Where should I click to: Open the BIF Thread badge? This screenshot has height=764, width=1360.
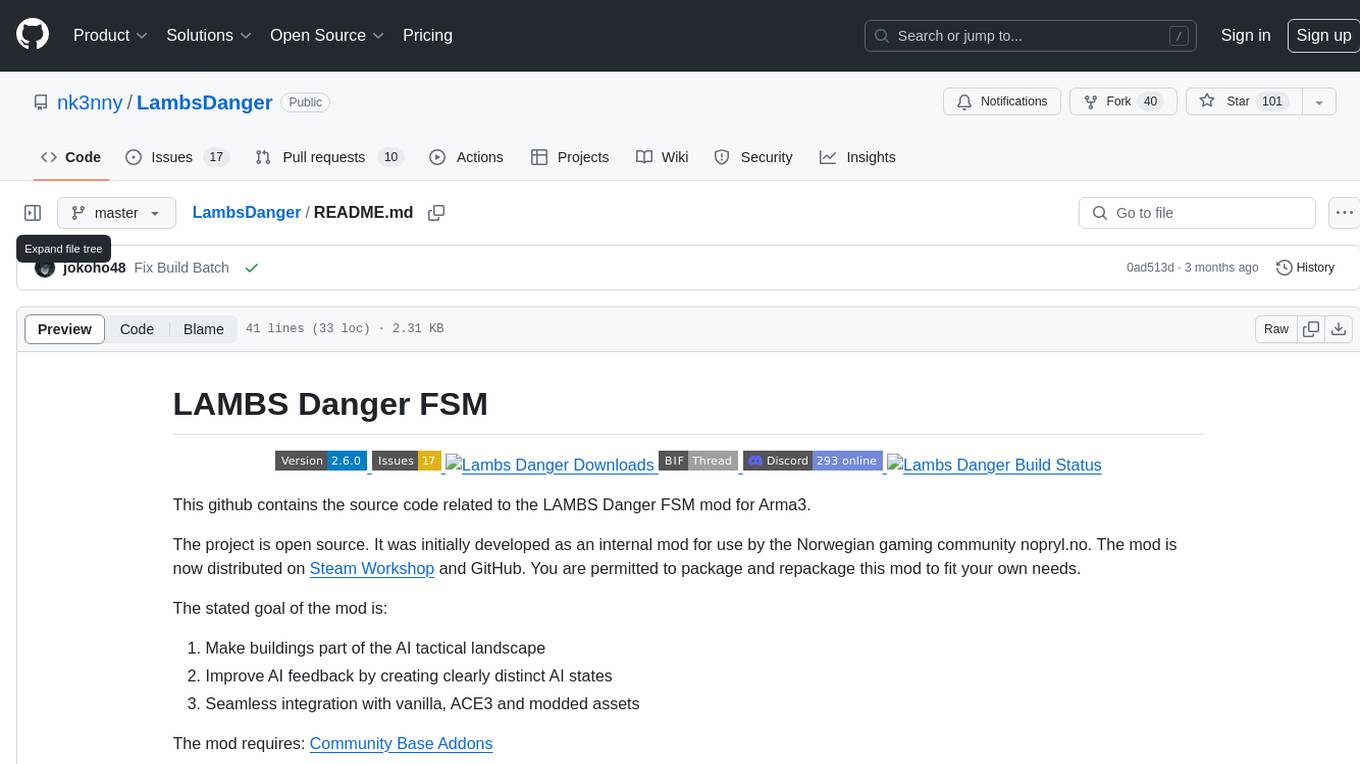(698, 461)
